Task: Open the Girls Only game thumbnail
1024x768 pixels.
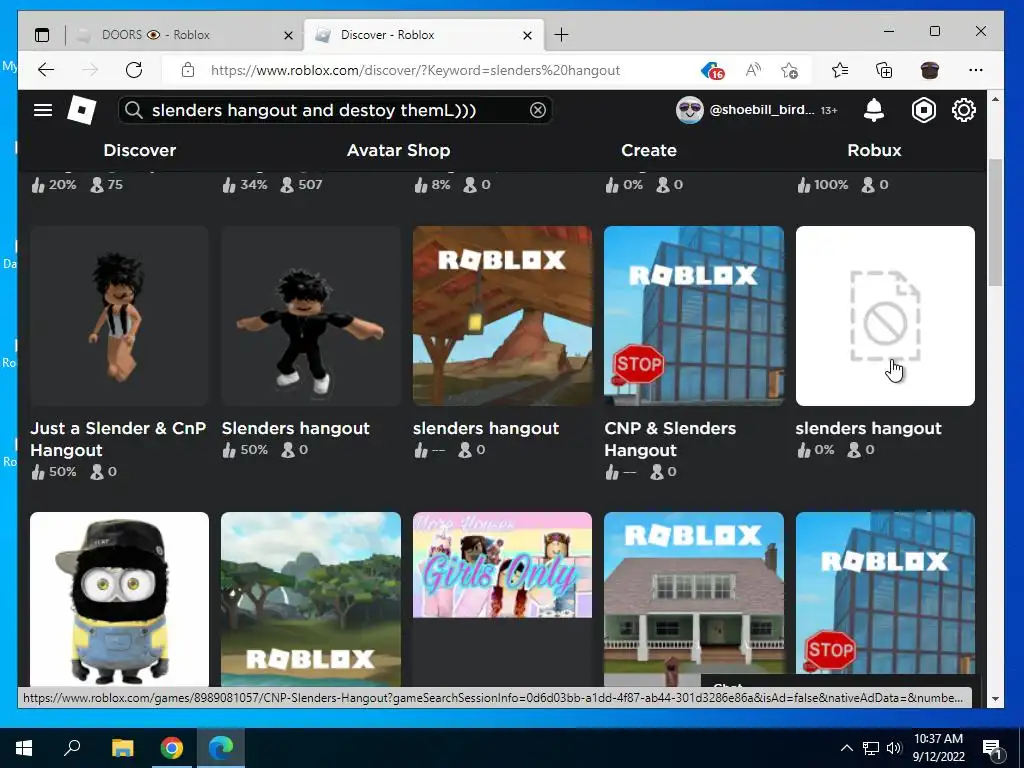Action: tap(502, 565)
